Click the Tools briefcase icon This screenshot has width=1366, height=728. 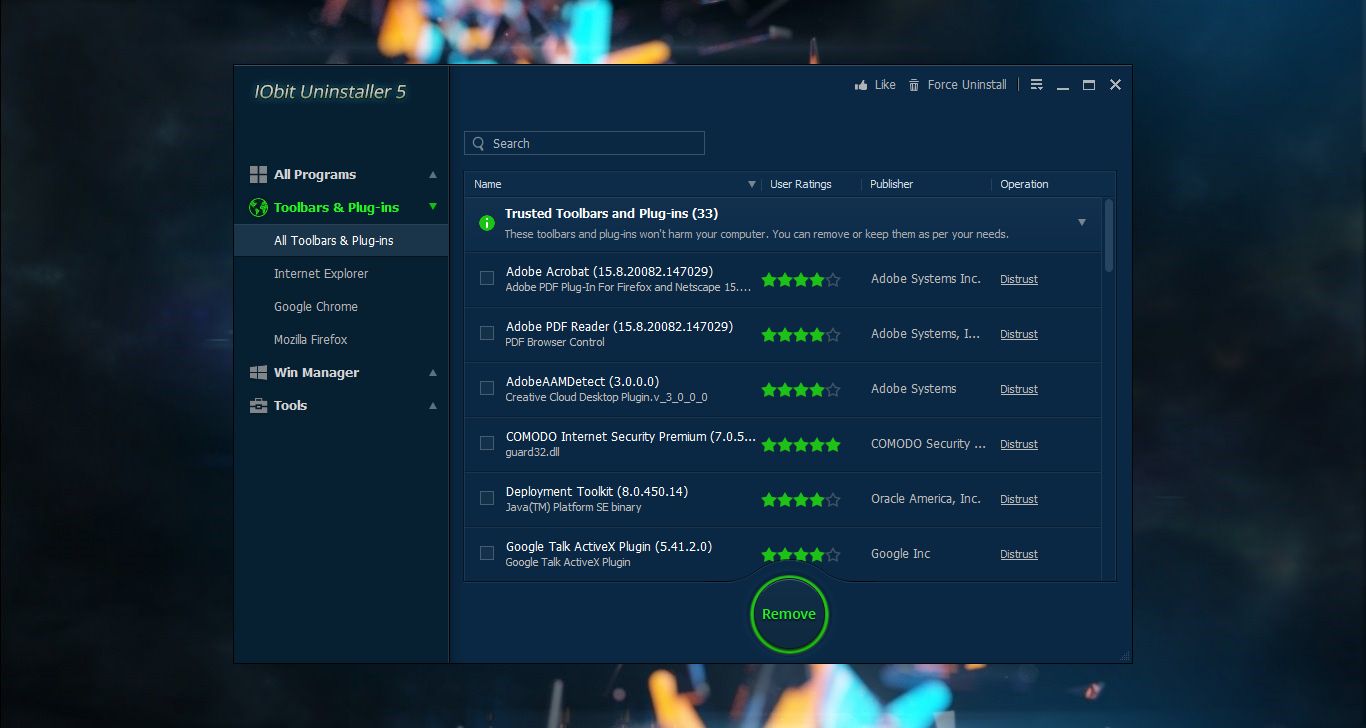[x=258, y=405]
